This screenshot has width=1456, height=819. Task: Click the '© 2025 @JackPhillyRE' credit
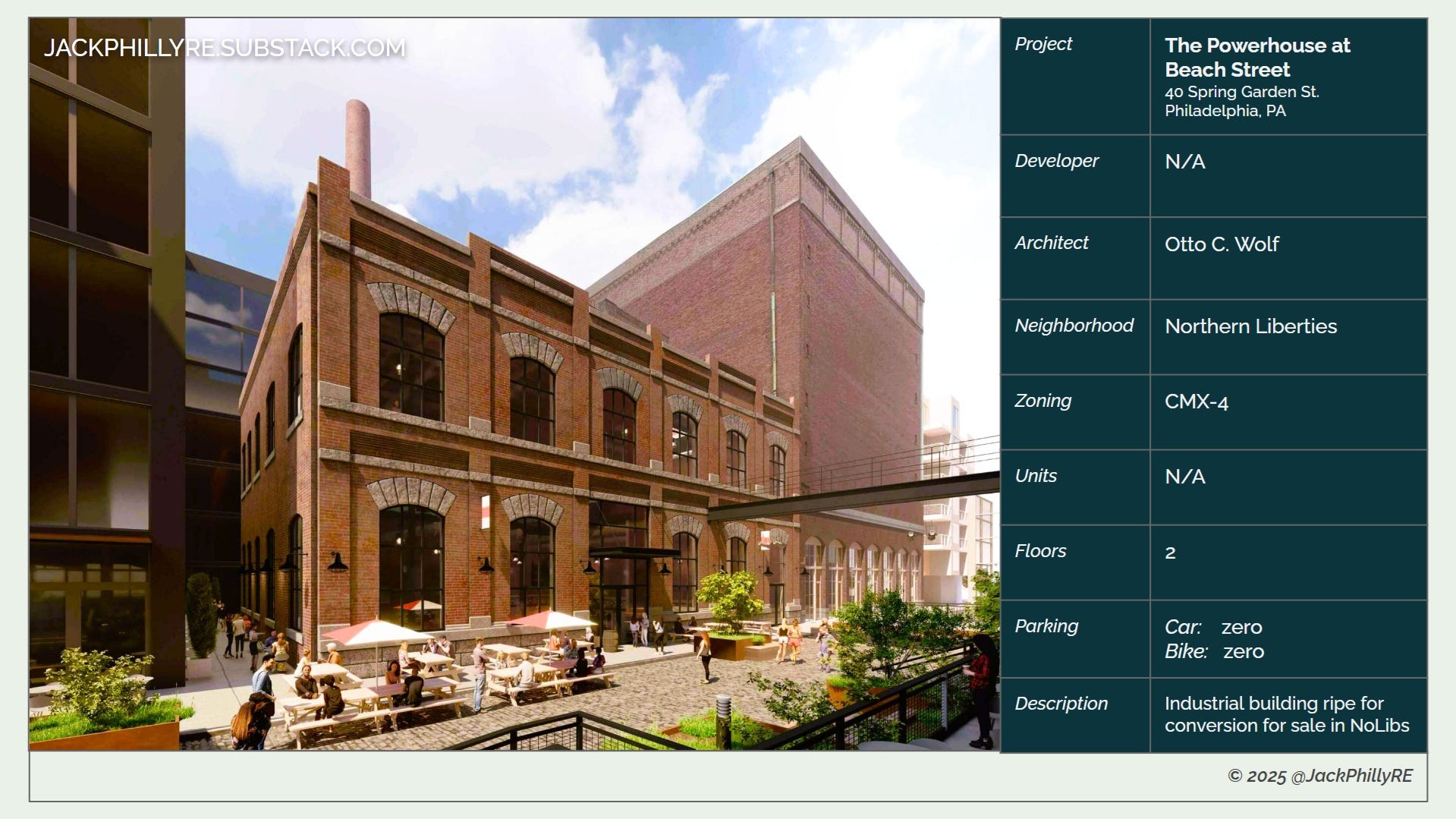(x=1320, y=776)
